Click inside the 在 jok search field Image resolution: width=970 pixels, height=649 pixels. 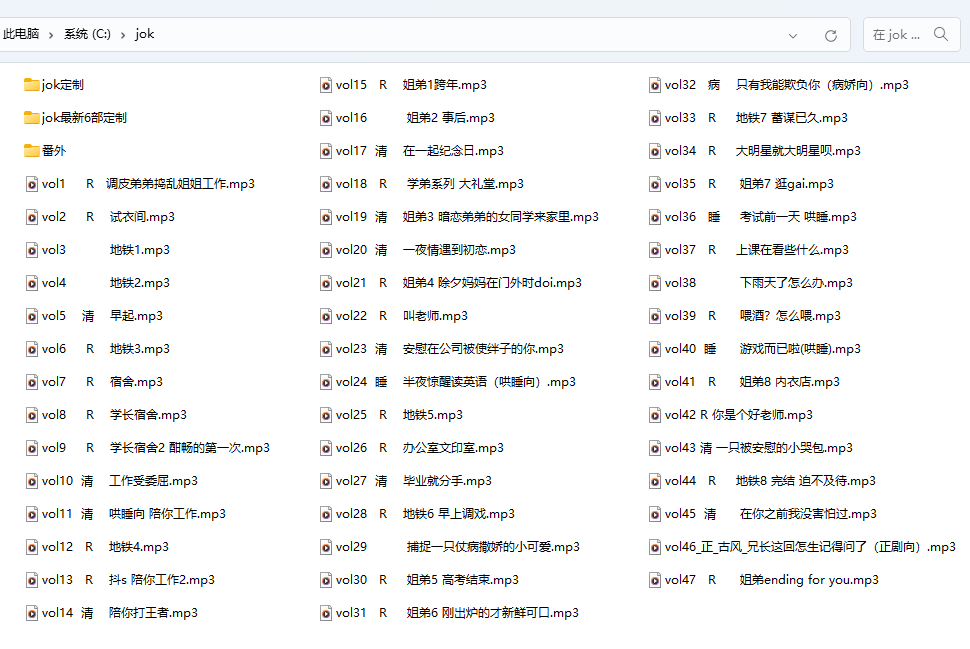click(x=896, y=34)
